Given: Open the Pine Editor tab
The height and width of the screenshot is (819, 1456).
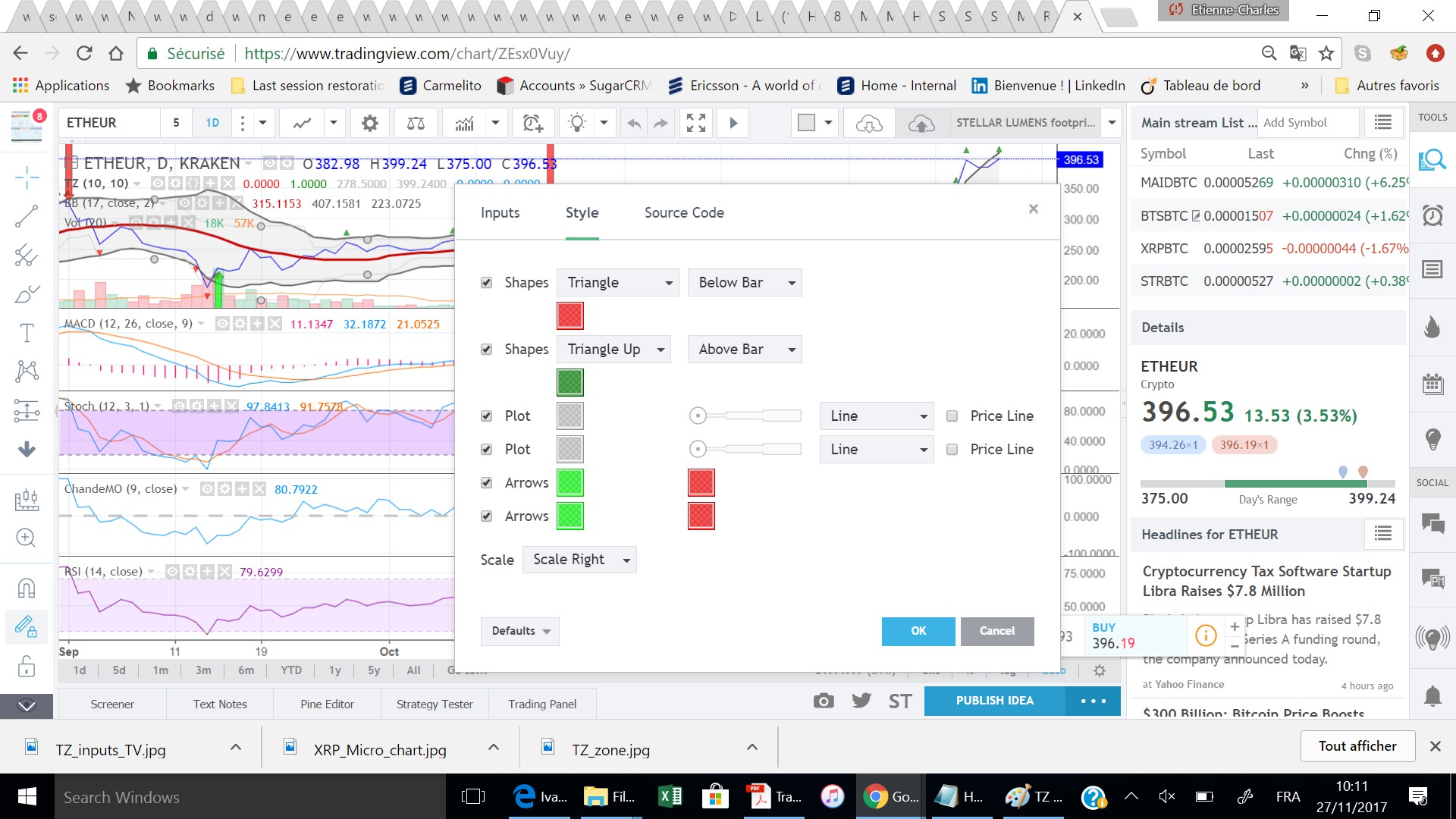Looking at the screenshot, I should pos(327,704).
